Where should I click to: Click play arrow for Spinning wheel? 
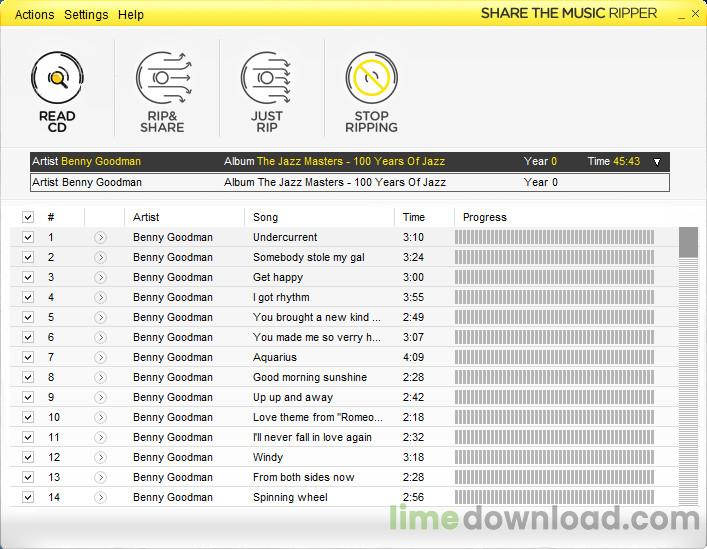pos(101,497)
